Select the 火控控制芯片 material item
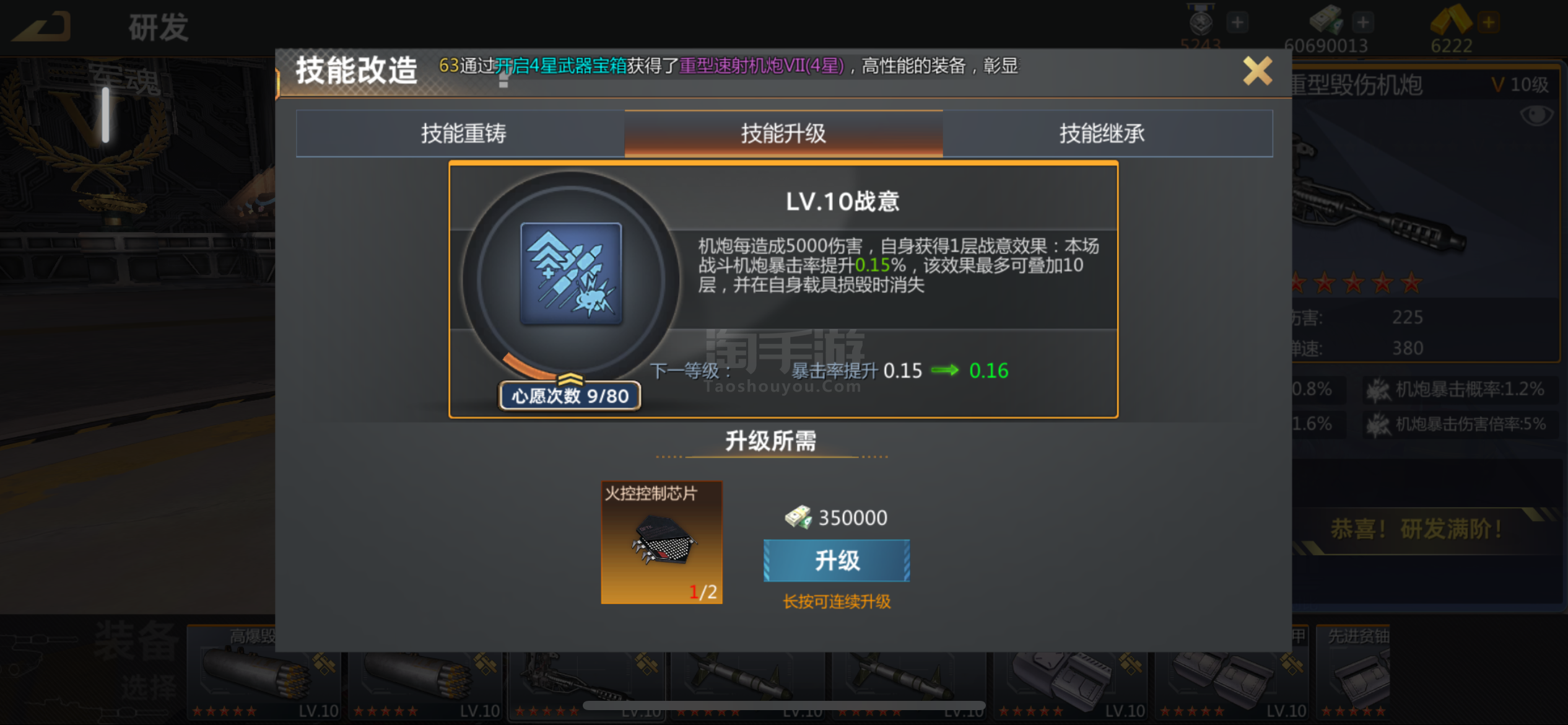The width and height of the screenshot is (1568, 725). 661,542
